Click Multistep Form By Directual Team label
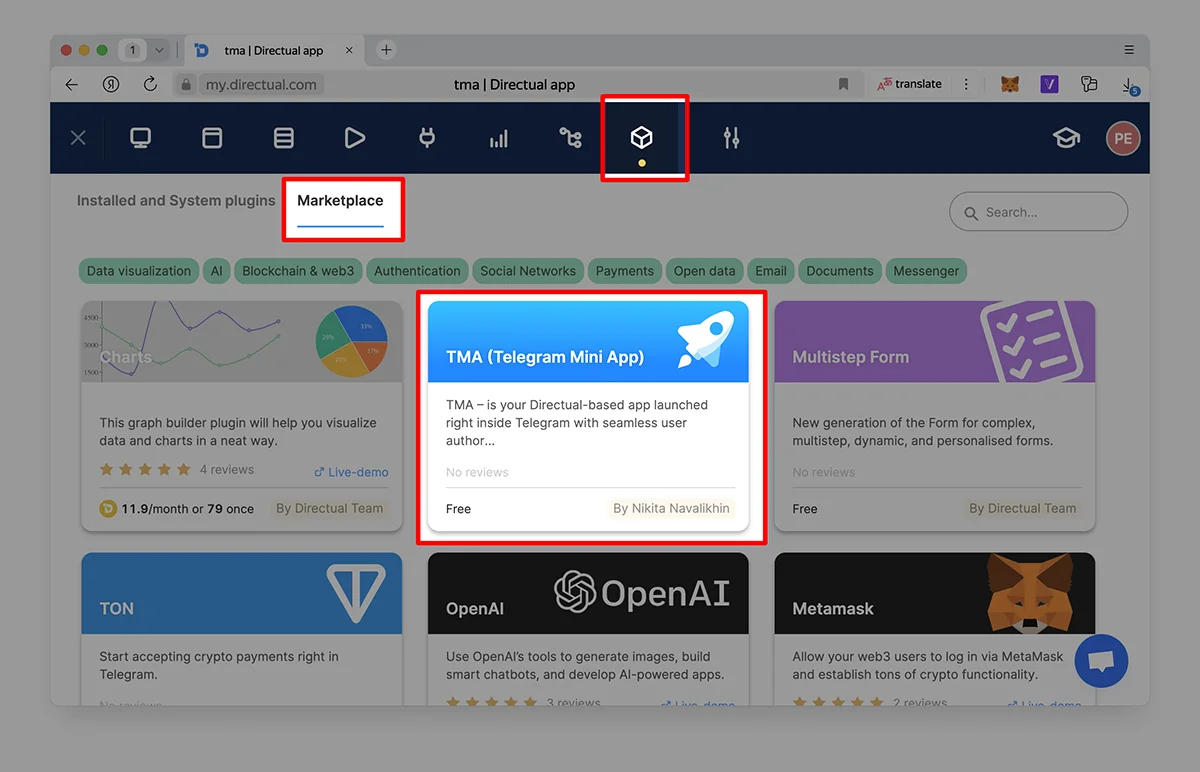Viewport: 1200px width, 772px height. coord(1022,508)
